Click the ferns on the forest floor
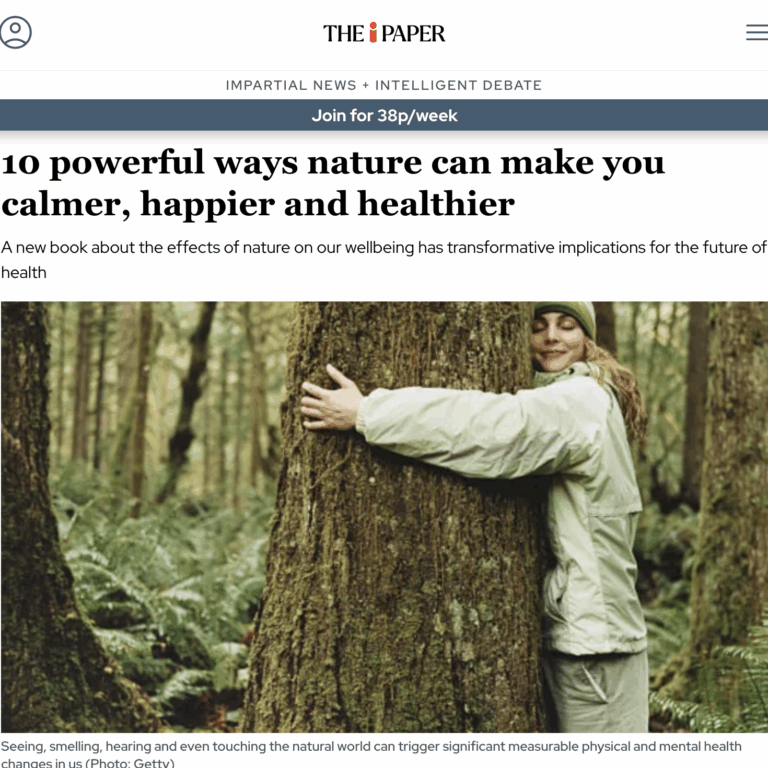768x768 pixels. (162, 588)
